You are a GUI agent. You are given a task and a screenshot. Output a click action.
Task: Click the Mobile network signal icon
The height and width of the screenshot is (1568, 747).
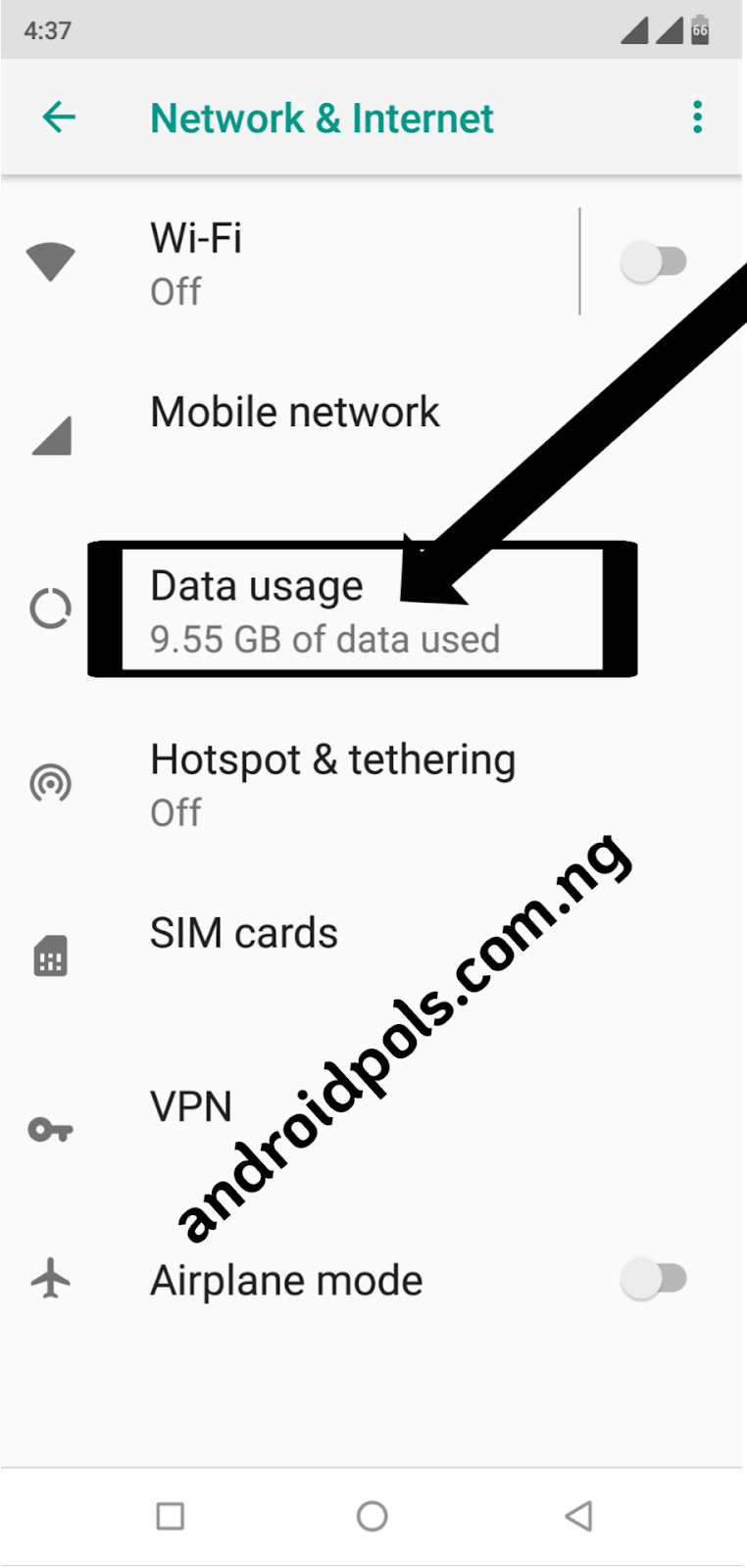[52, 436]
